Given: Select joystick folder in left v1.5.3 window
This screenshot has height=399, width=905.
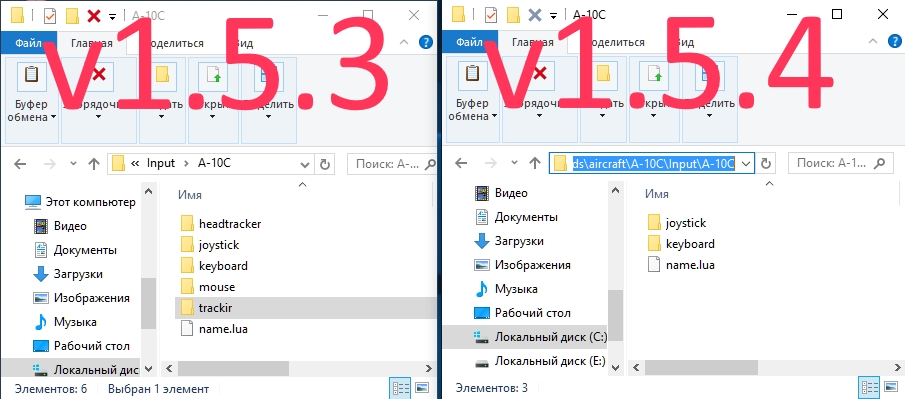Looking at the screenshot, I should [x=210, y=245].
